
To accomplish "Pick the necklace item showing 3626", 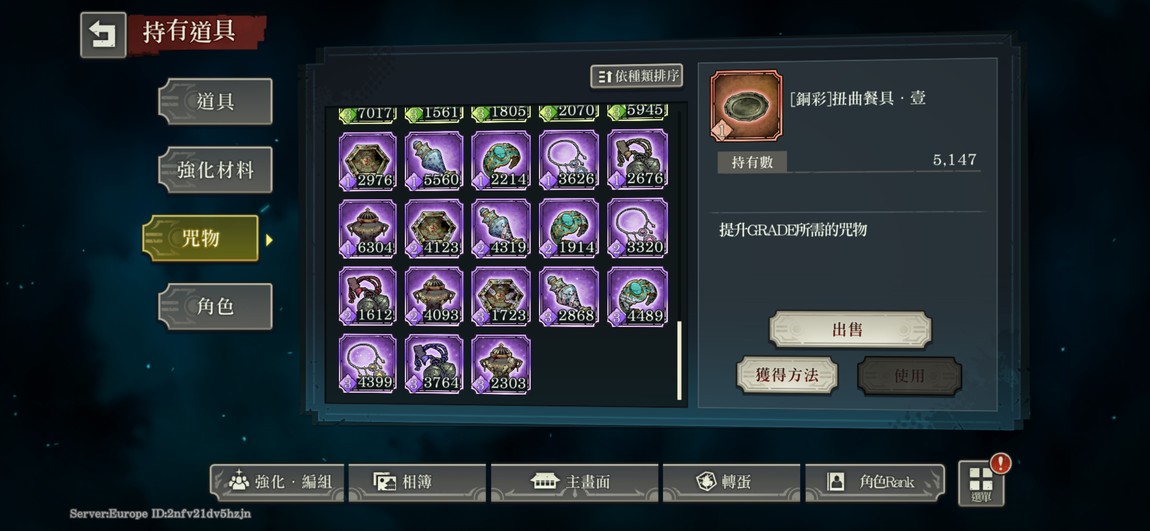I will [569, 161].
